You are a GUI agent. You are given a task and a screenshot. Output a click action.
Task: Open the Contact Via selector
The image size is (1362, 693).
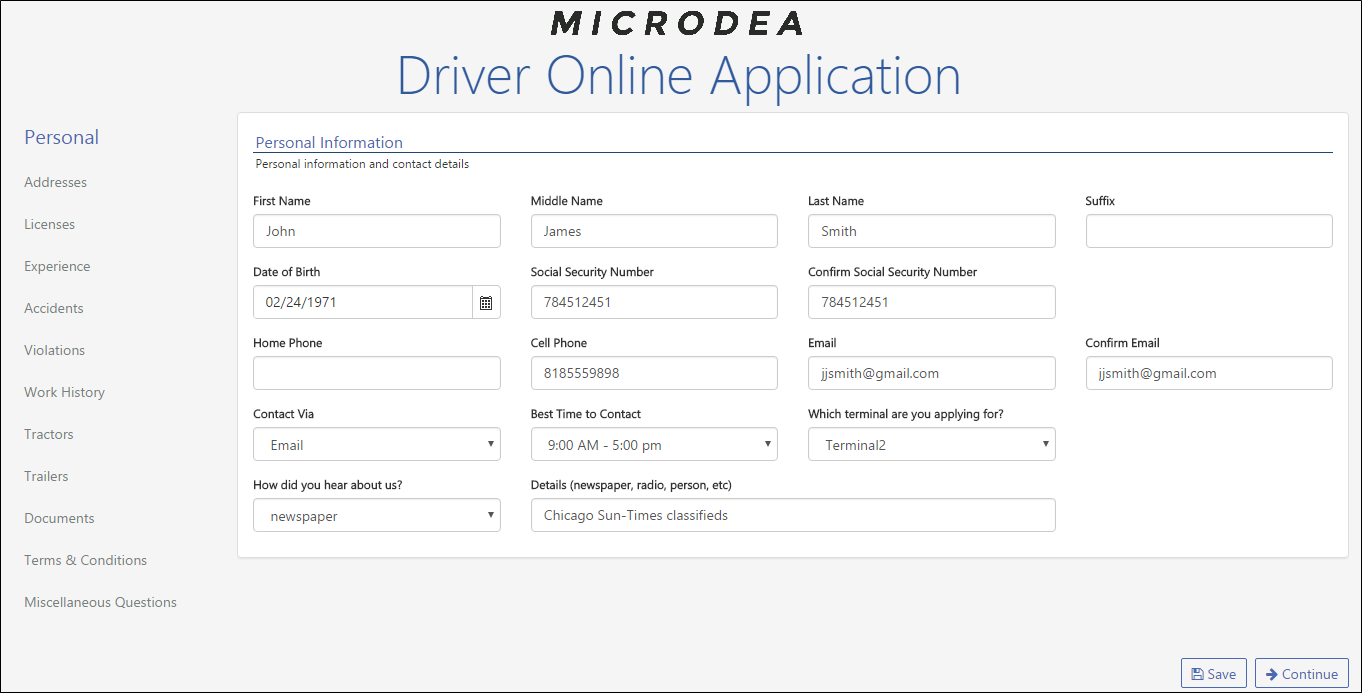point(377,444)
